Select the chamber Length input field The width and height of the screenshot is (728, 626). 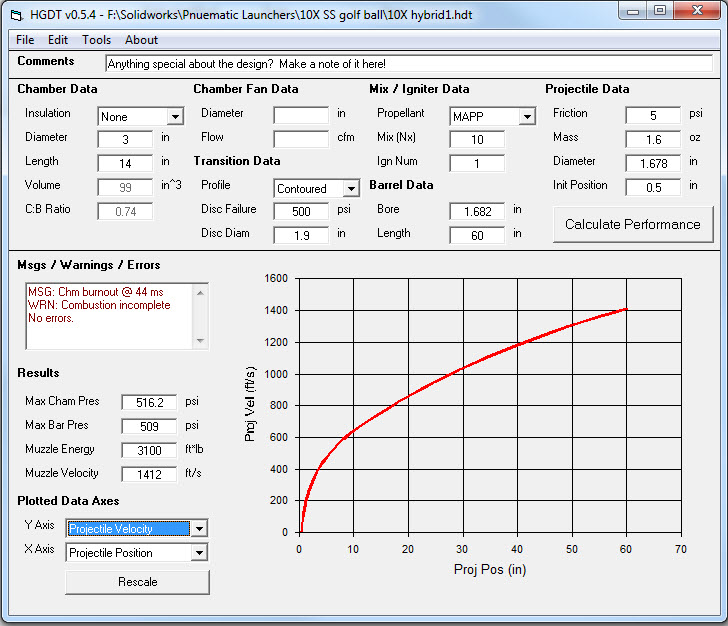(125, 162)
